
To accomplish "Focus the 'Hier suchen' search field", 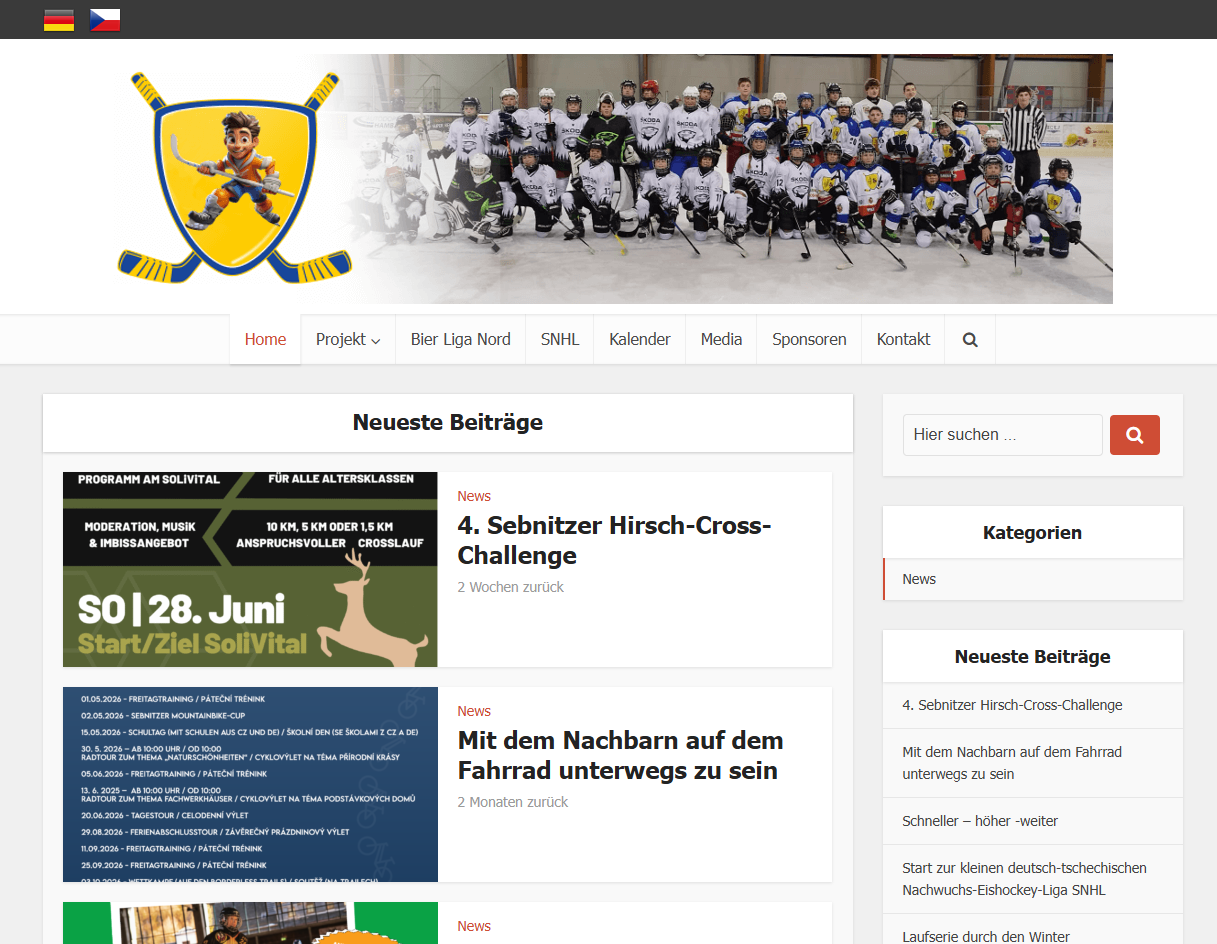I will point(1003,435).
